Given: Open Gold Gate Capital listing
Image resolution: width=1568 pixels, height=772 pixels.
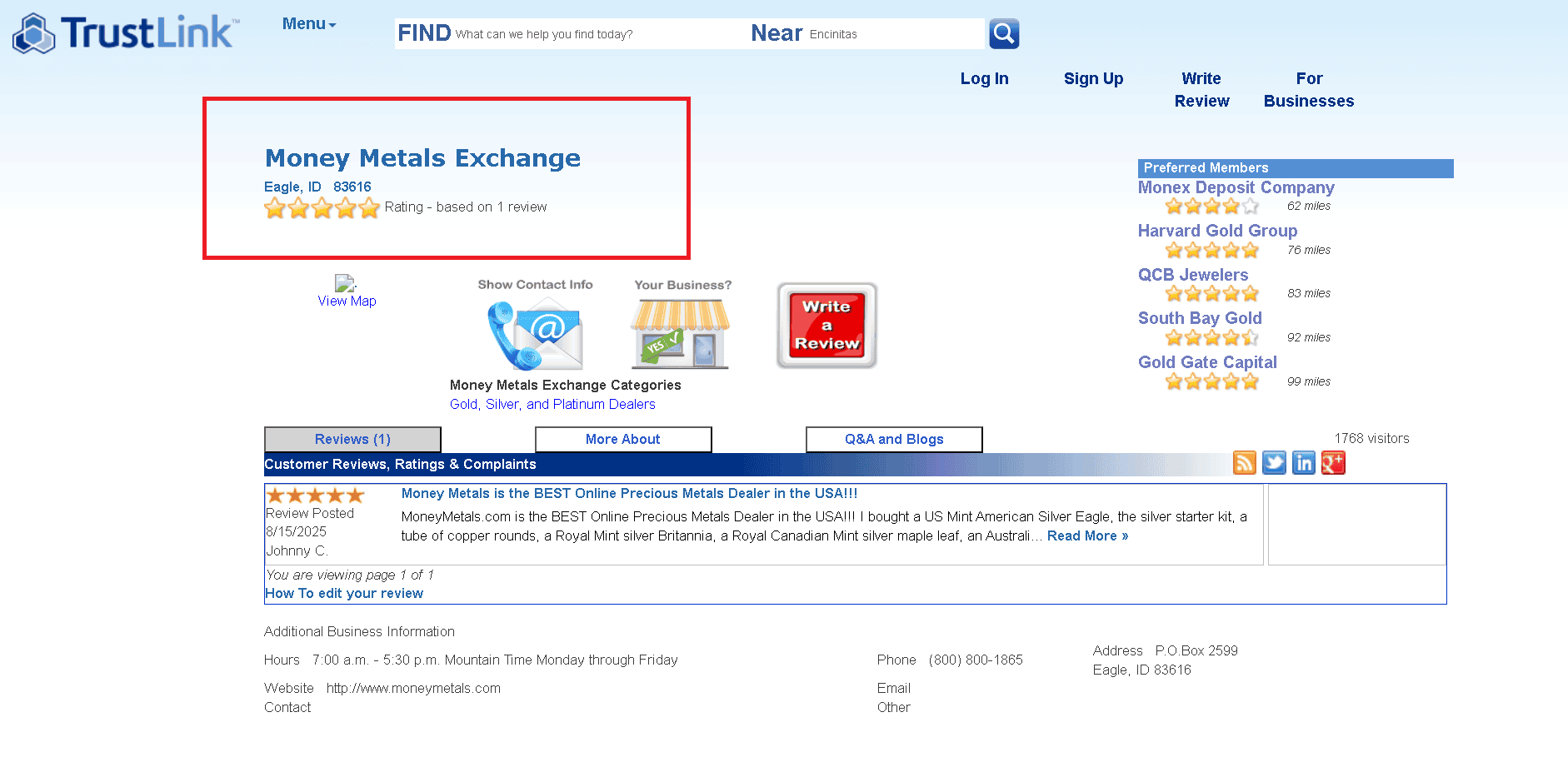Looking at the screenshot, I should [x=1207, y=362].
